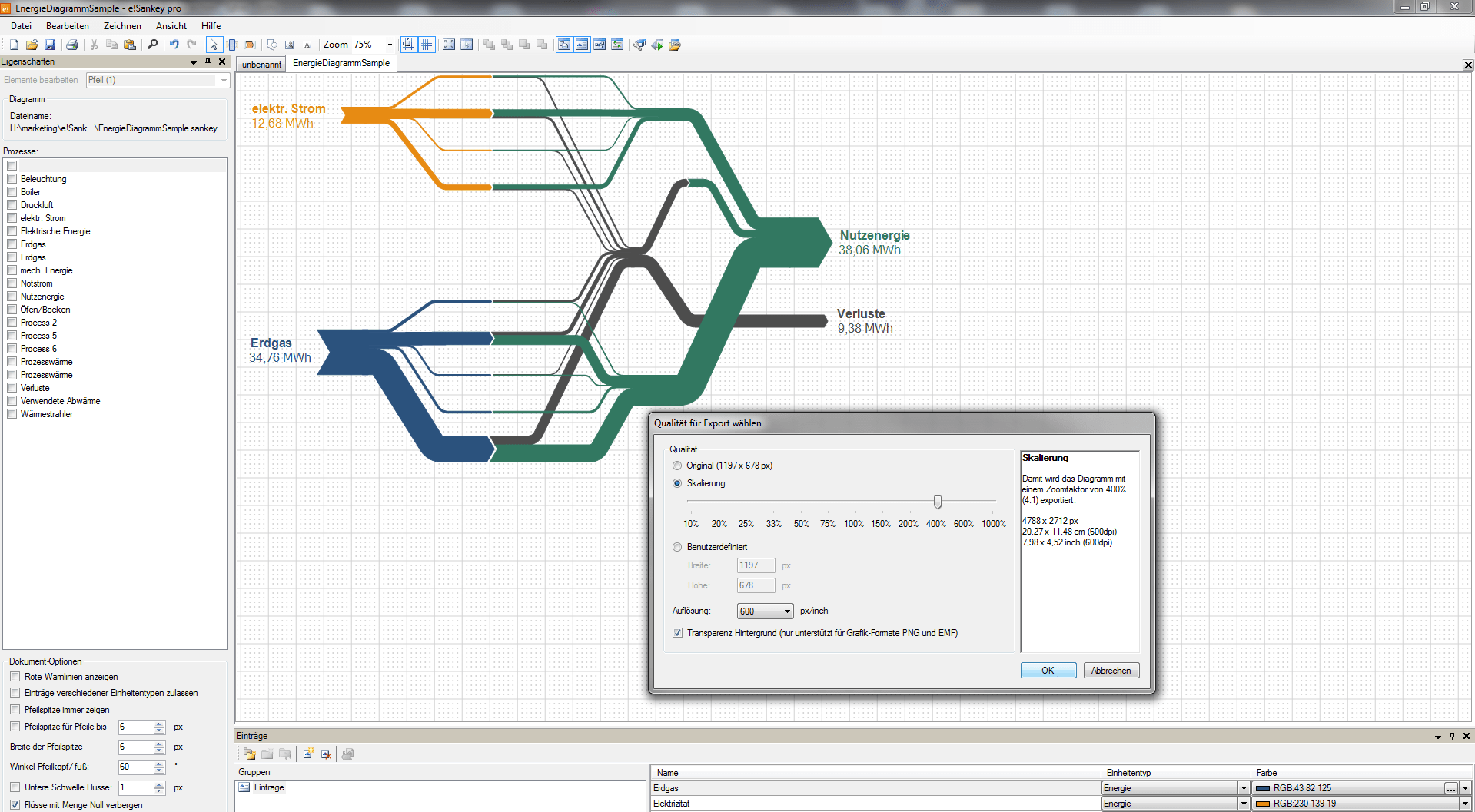Uncheck Flüsse mit Menge Null verbergen
Image resolution: width=1475 pixels, height=812 pixels.
click(x=15, y=805)
